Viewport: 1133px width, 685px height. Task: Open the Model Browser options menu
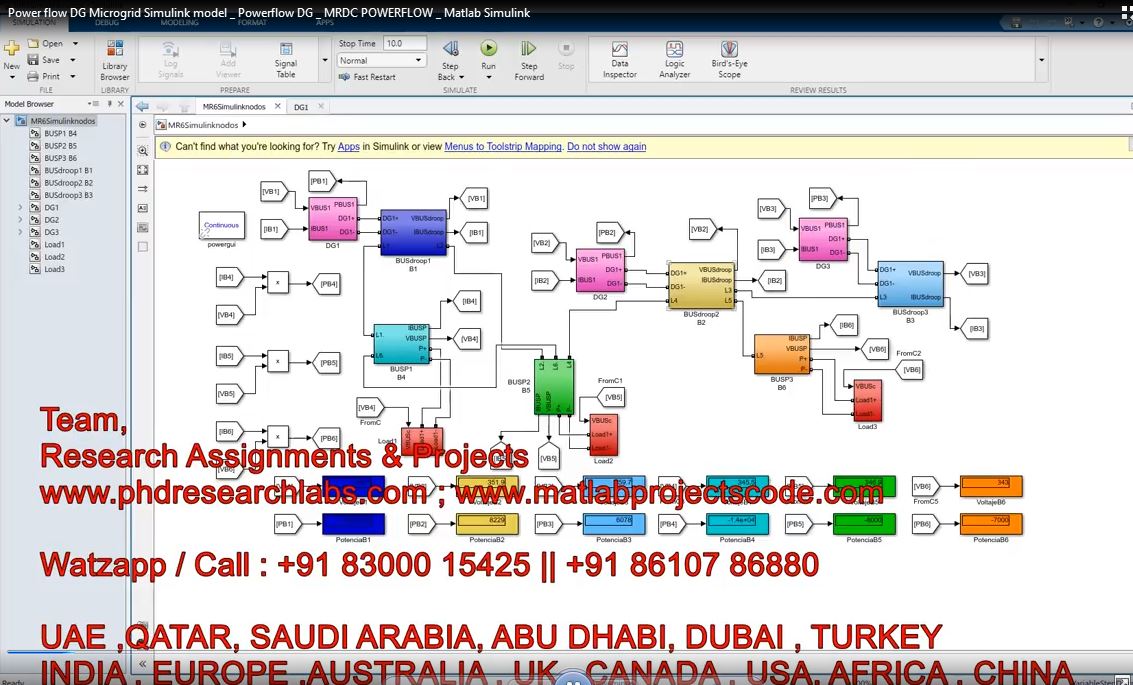(93, 103)
